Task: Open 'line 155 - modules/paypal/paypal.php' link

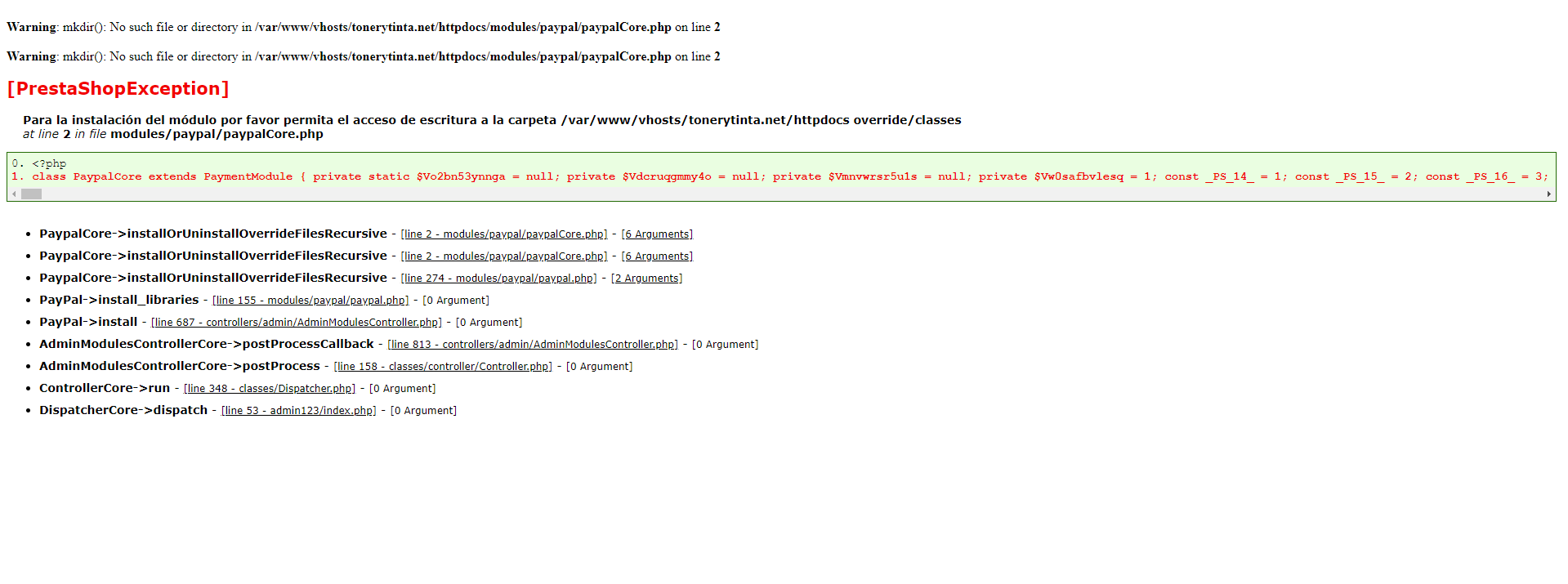Action: [x=310, y=301]
